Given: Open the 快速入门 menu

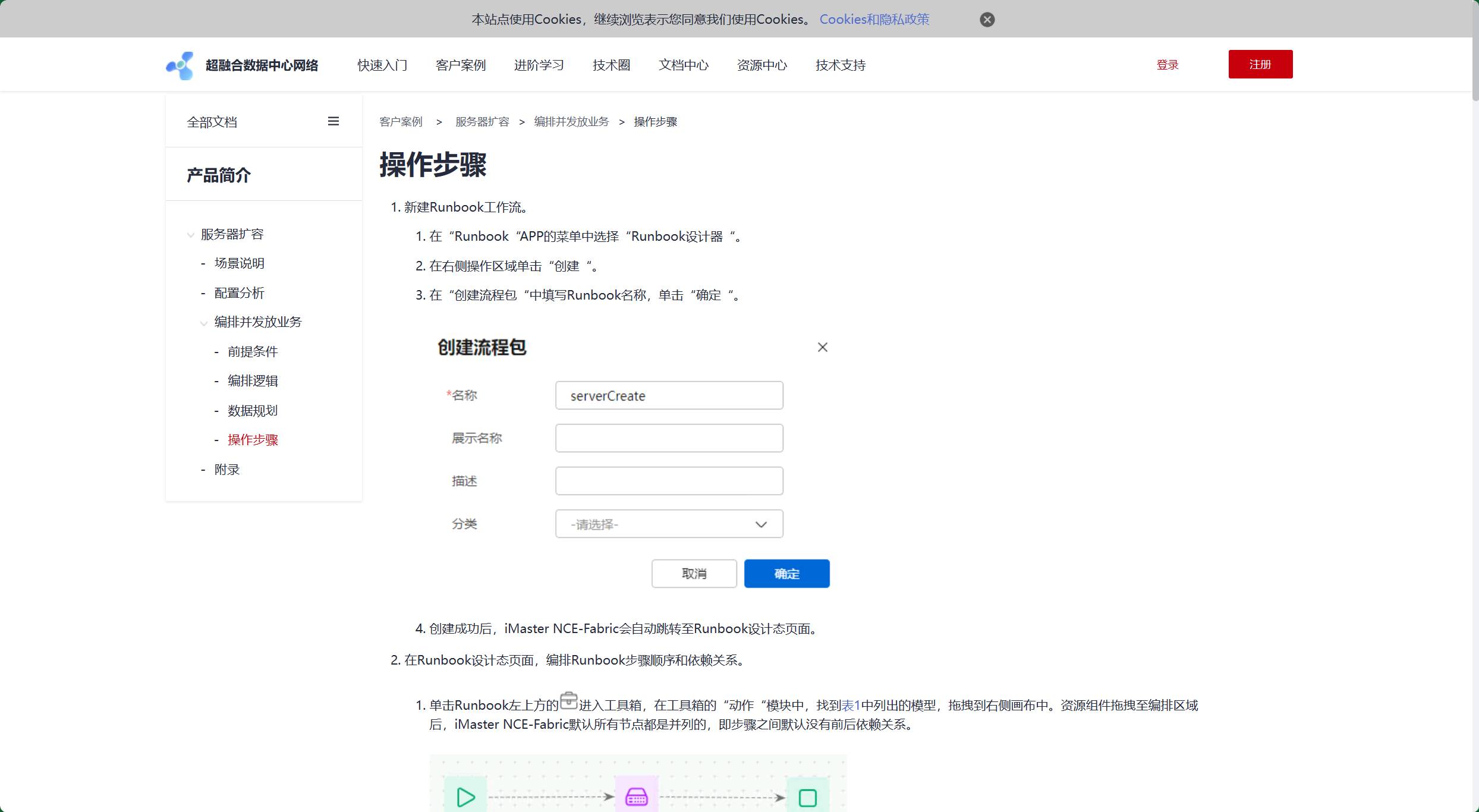Looking at the screenshot, I should (382, 65).
